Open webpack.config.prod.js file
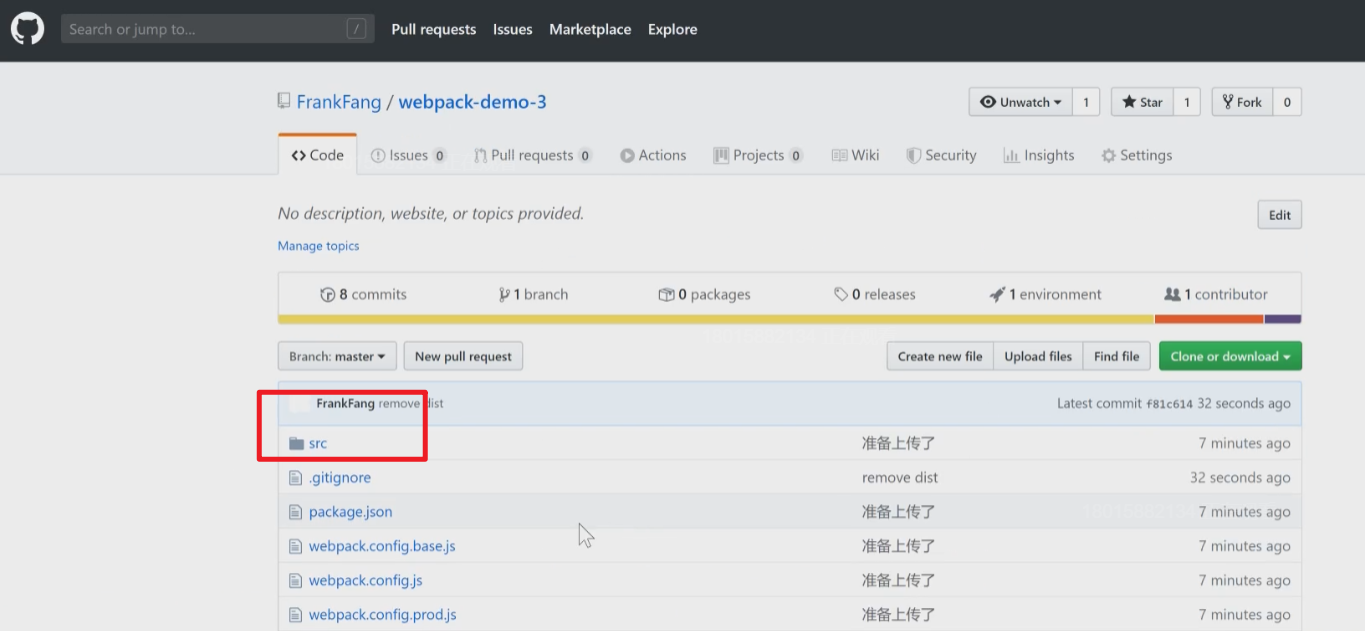The image size is (1365, 631). pos(382,614)
